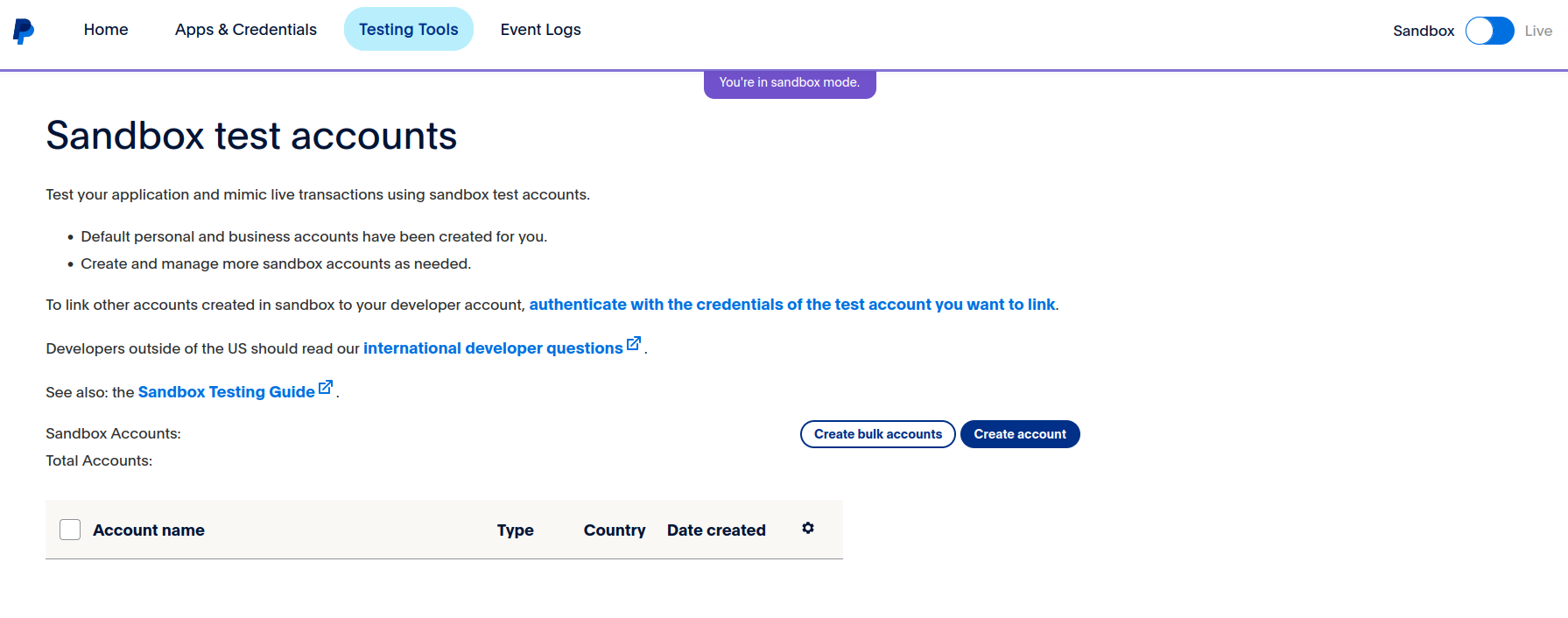Sort by Account name column header

[x=149, y=530]
